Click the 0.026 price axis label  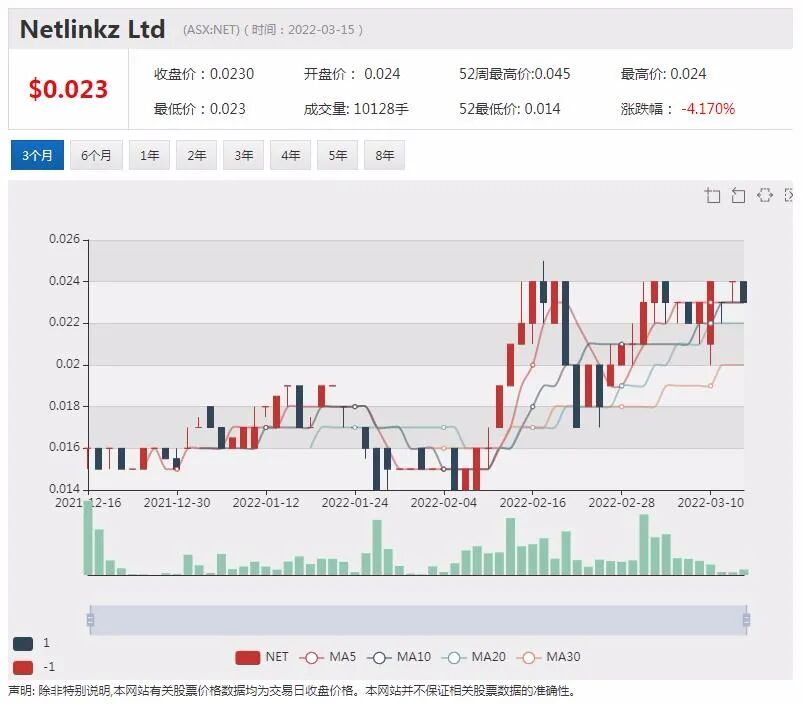pos(64,239)
